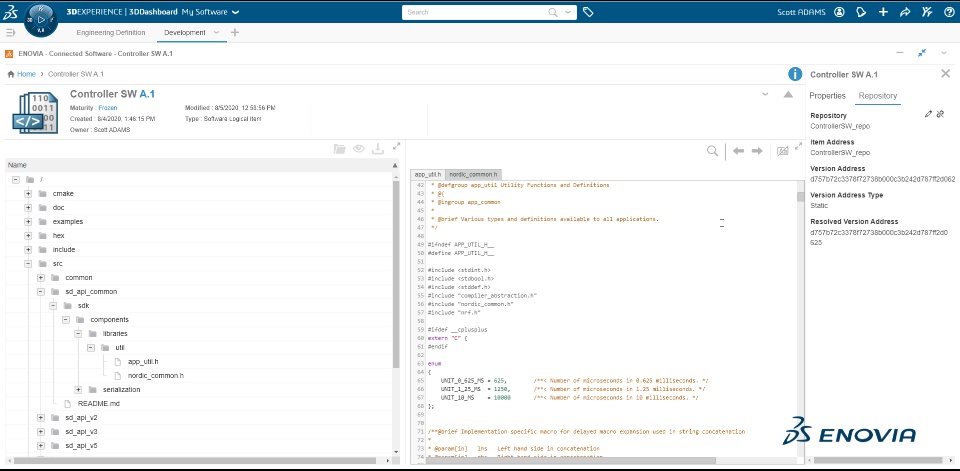Open the help question mark icon

(x=949, y=12)
